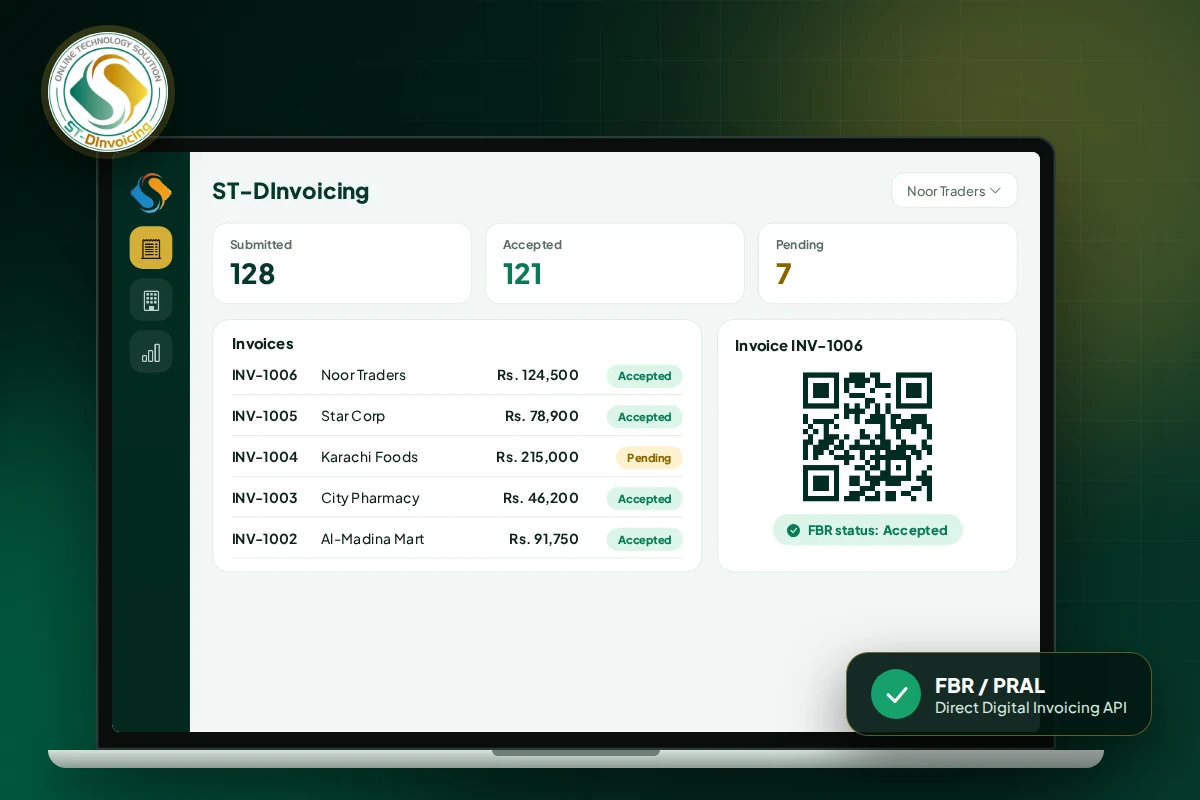1200x800 pixels.
Task: Select the INV-1005 invoice number
Action: [x=265, y=416]
